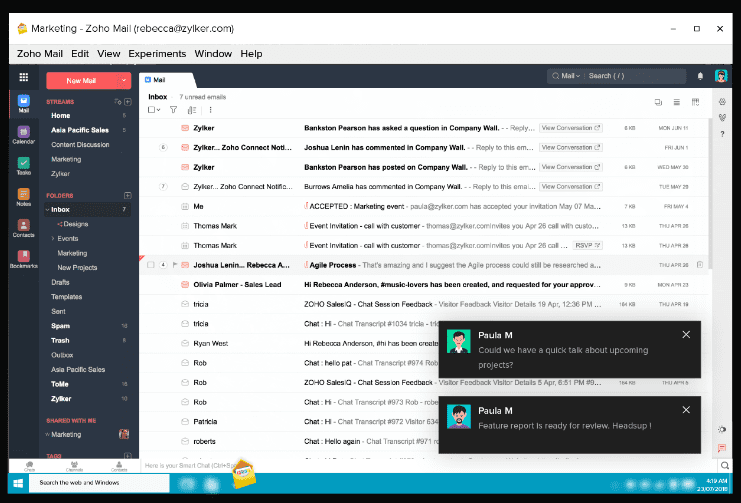Click the notification bell icon

[700, 76]
